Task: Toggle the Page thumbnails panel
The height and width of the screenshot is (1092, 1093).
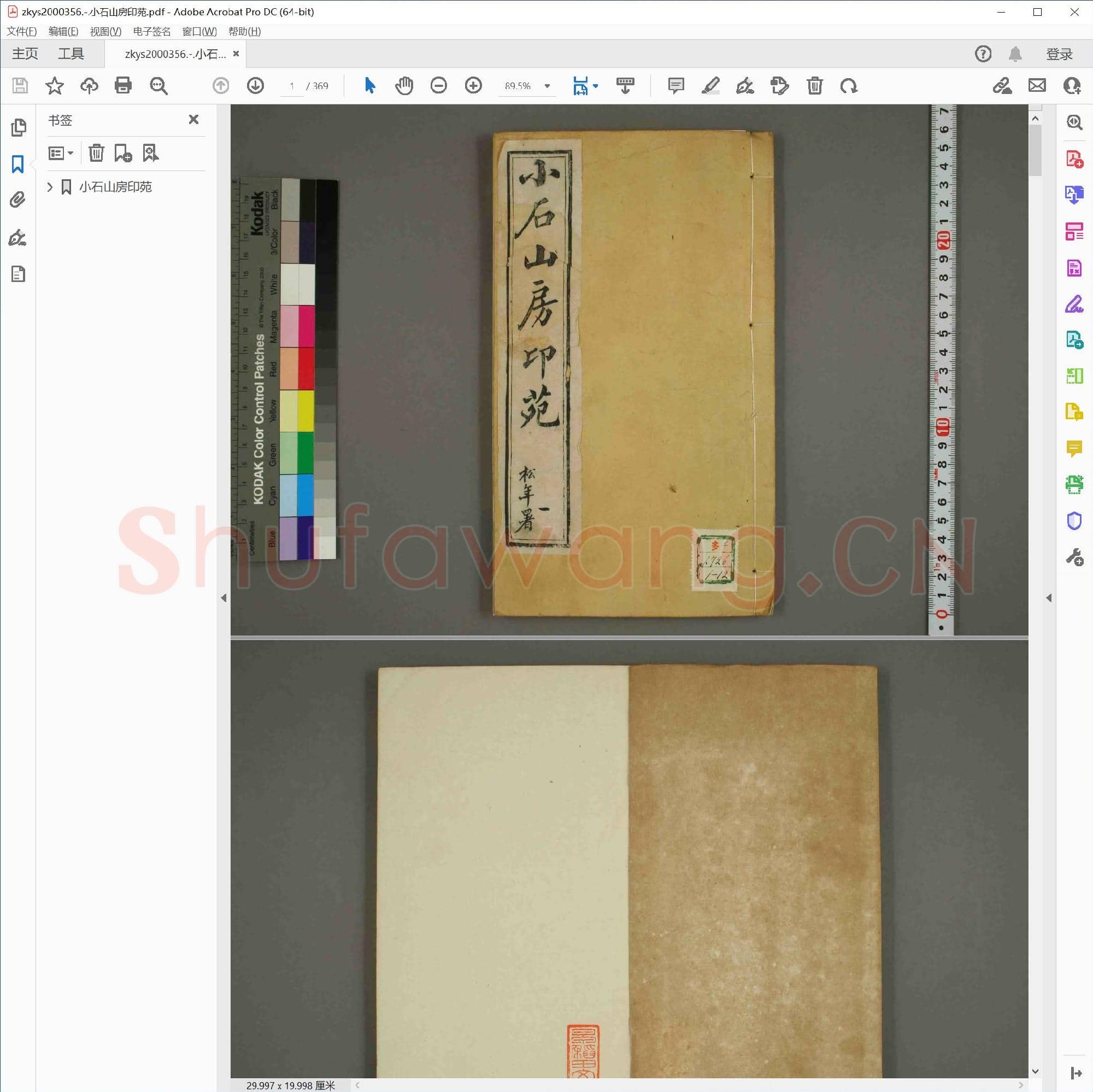Action: (17, 127)
